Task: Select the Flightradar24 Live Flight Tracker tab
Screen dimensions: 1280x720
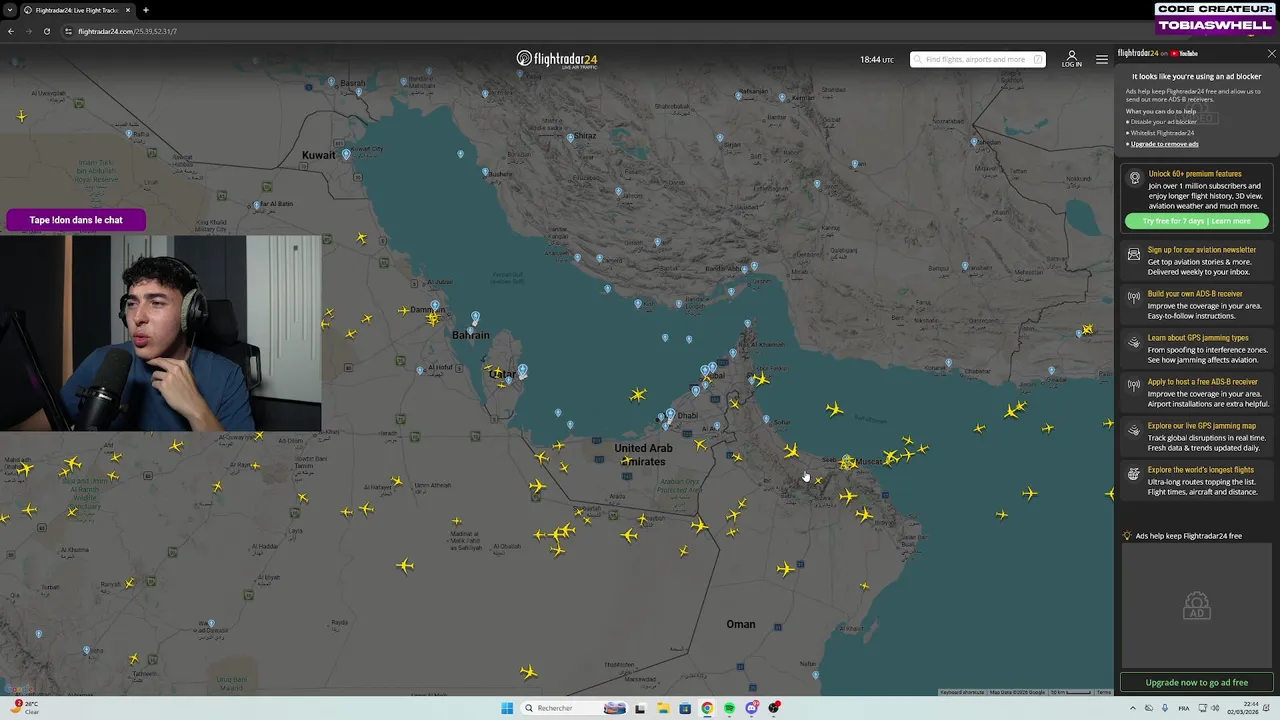Action: [77, 10]
